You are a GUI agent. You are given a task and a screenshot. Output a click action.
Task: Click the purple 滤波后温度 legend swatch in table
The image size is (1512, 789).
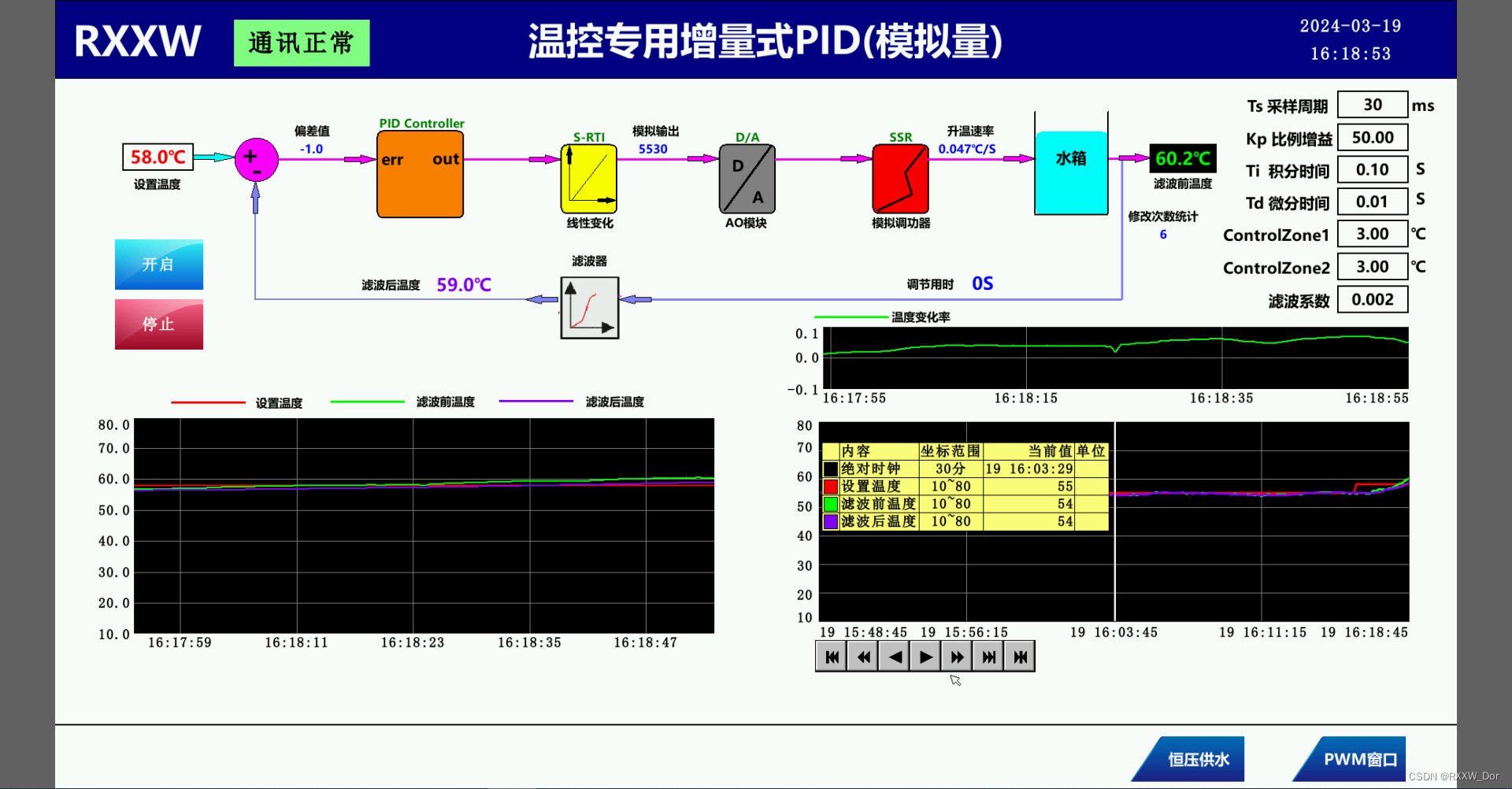(831, 521)
